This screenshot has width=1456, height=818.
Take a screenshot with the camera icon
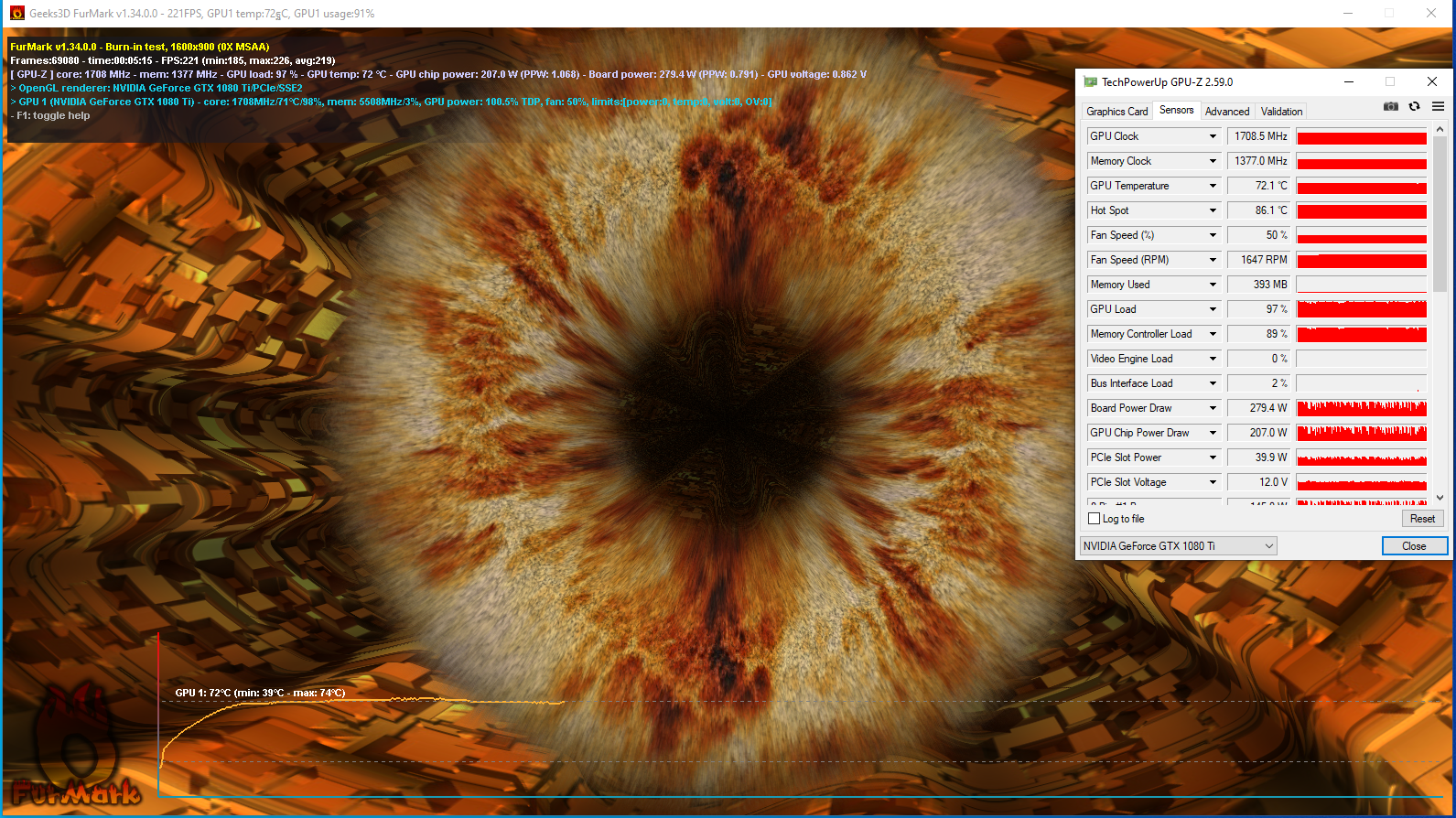click(1390, 107)
